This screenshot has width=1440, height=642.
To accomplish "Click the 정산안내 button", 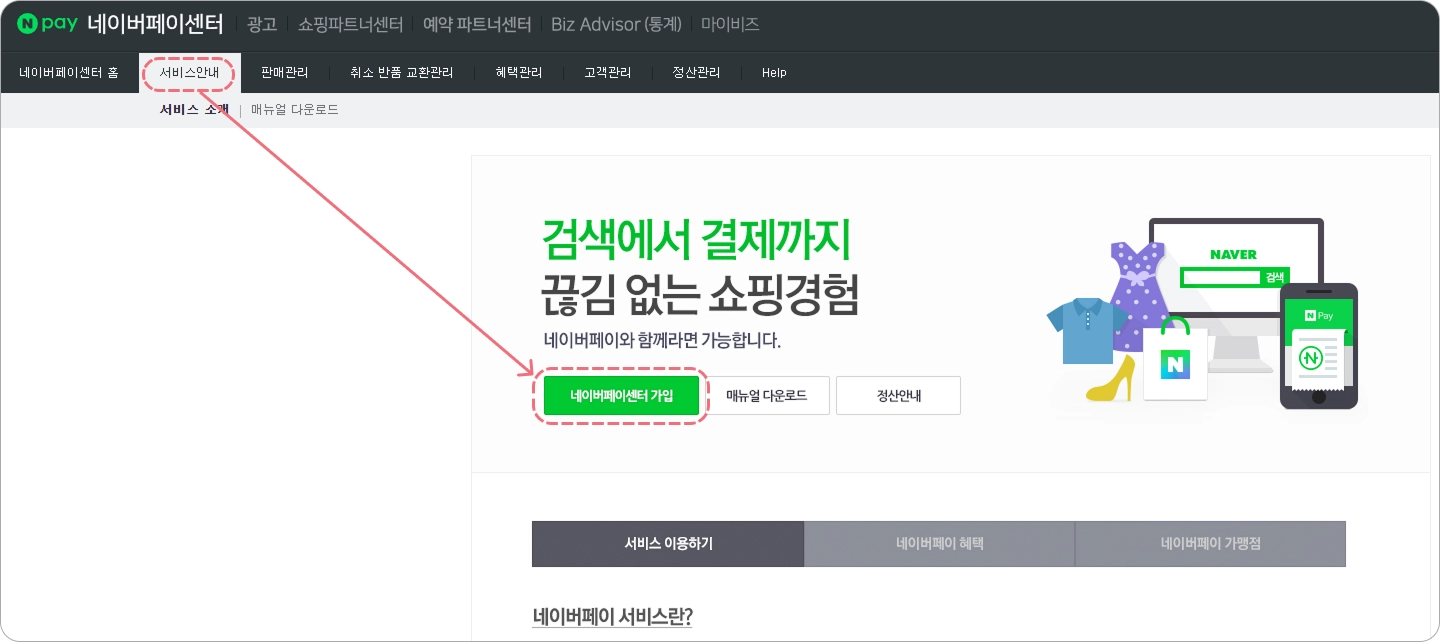I will tap(899, 396).
